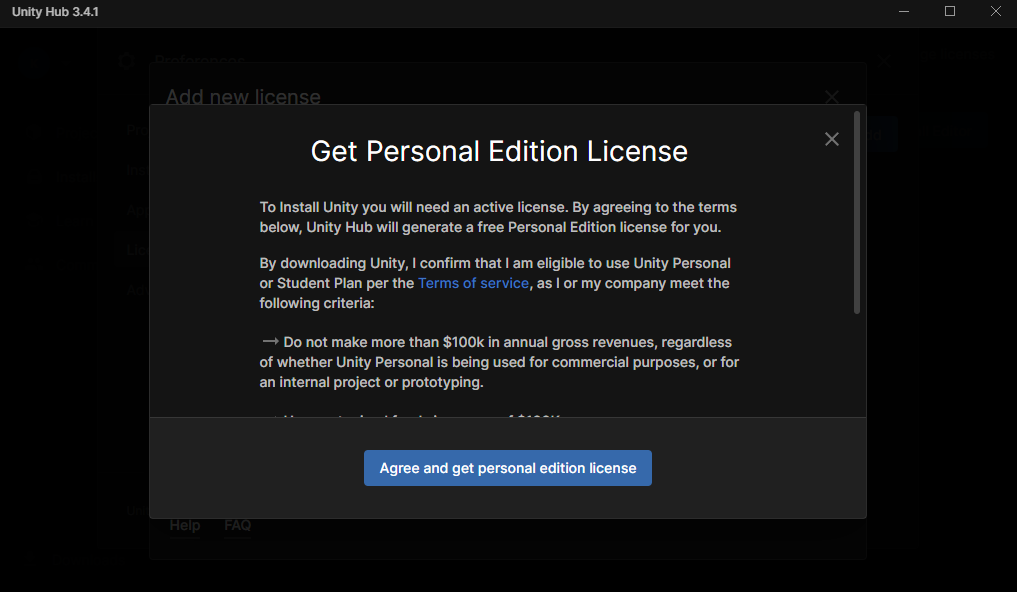This screenshot has width=1017, height=592.
Task: Click Agree and get personal edition license
Action: coord(507,468)
